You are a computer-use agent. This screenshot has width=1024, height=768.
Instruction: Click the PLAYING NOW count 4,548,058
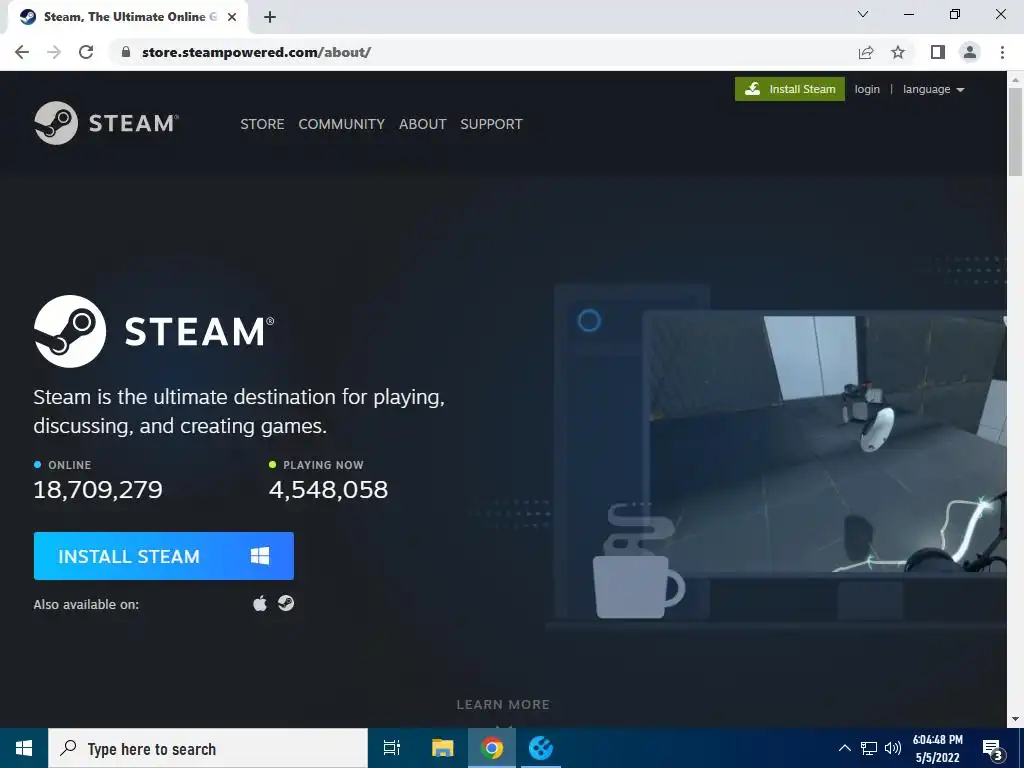pyautogui.click(x=328, y=489)
